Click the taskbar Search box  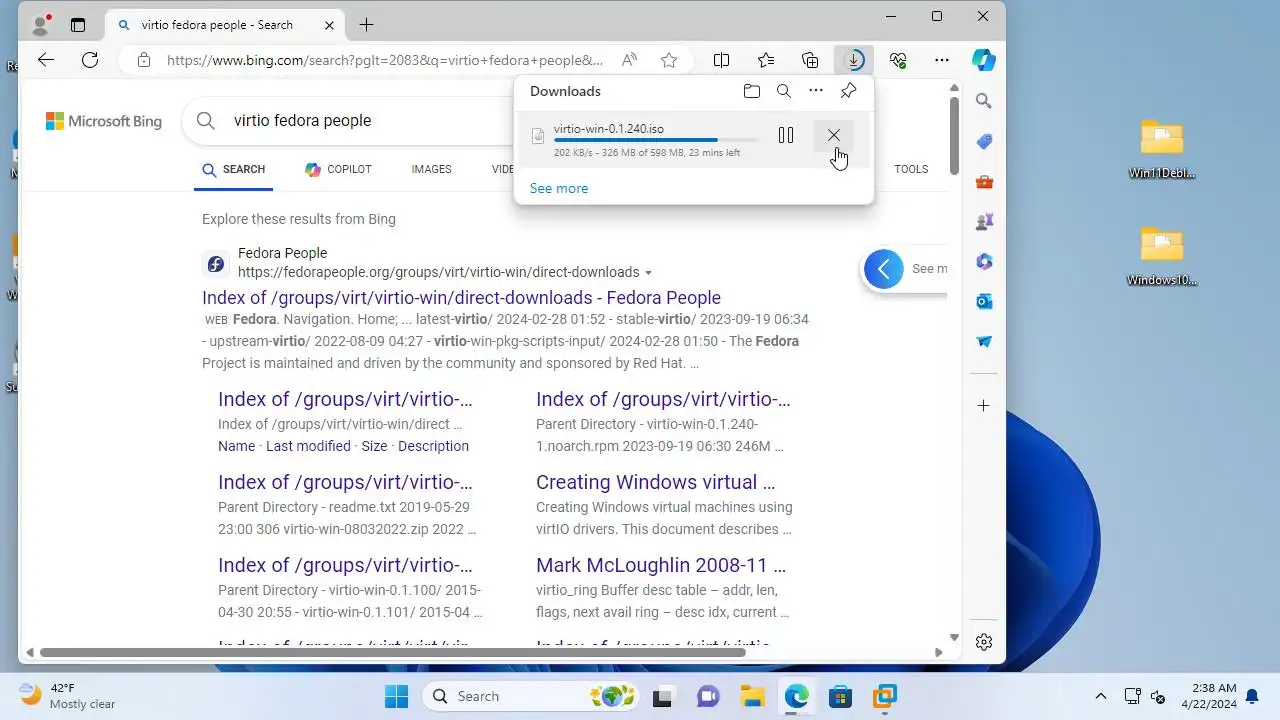pyautogui.click(x=531, y=696)
